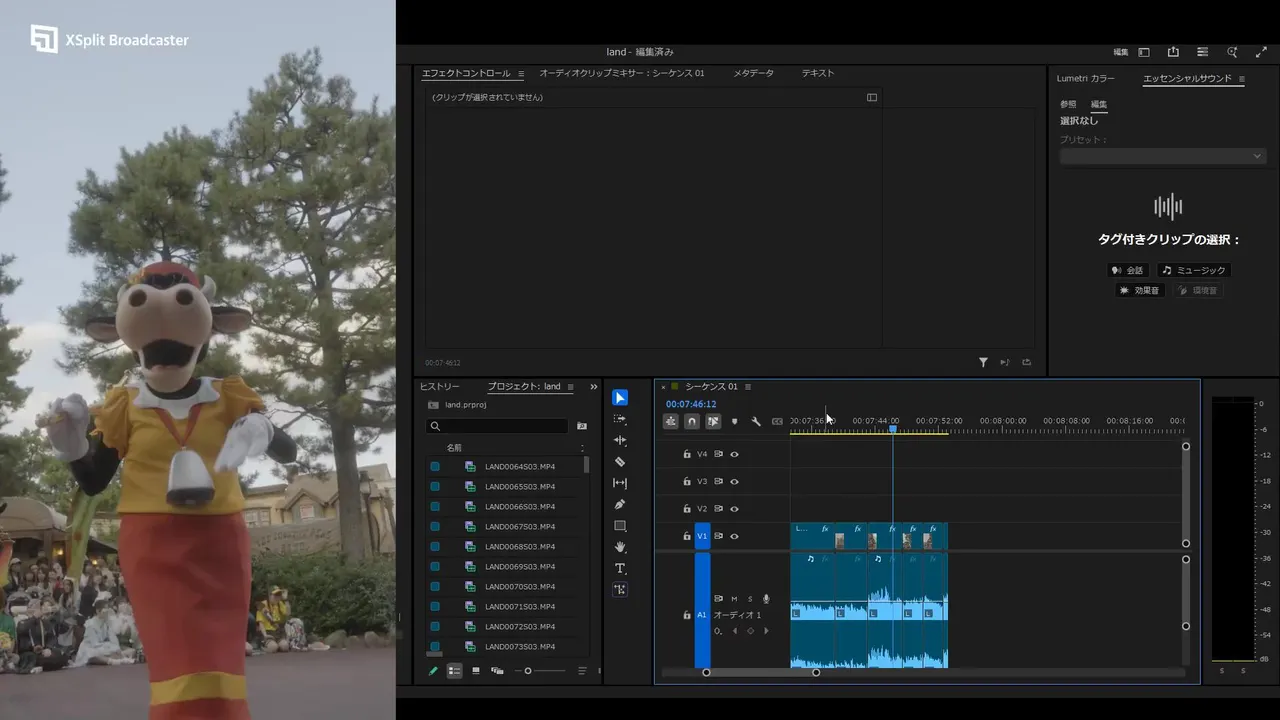Toggle timeline Snap magnet button
Viewport: 1280px width, 720px height.
click(691, 421)
